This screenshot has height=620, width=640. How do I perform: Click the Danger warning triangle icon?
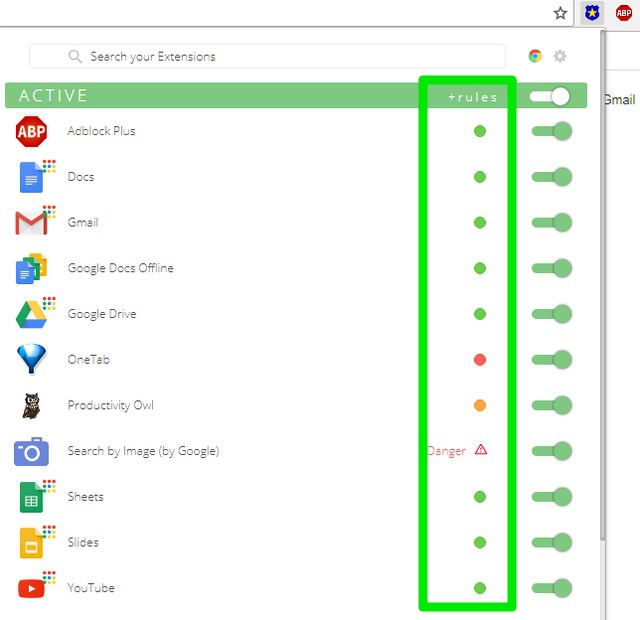click(x=481, y=450)
